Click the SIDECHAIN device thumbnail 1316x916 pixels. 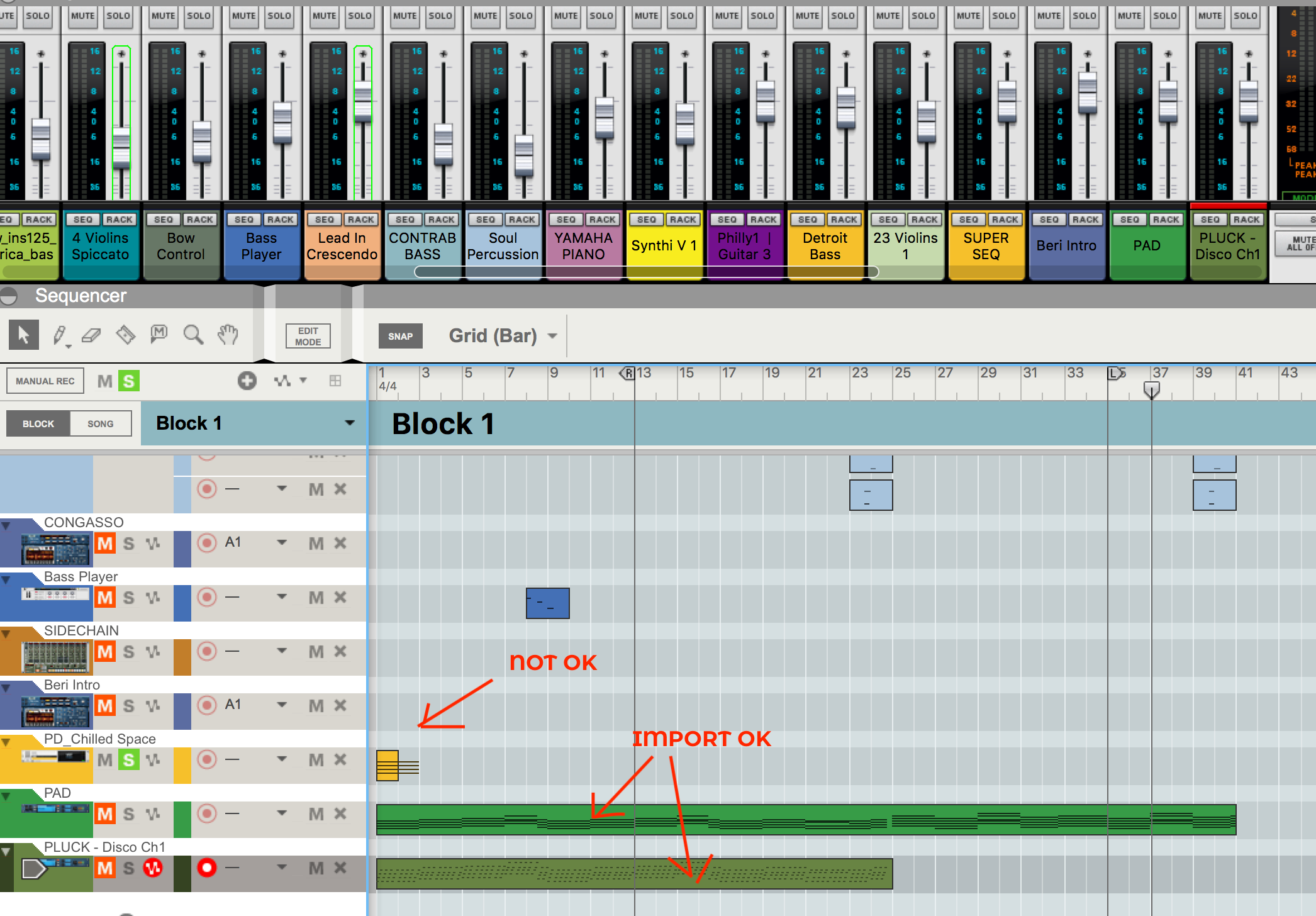(x=55, y=657)
